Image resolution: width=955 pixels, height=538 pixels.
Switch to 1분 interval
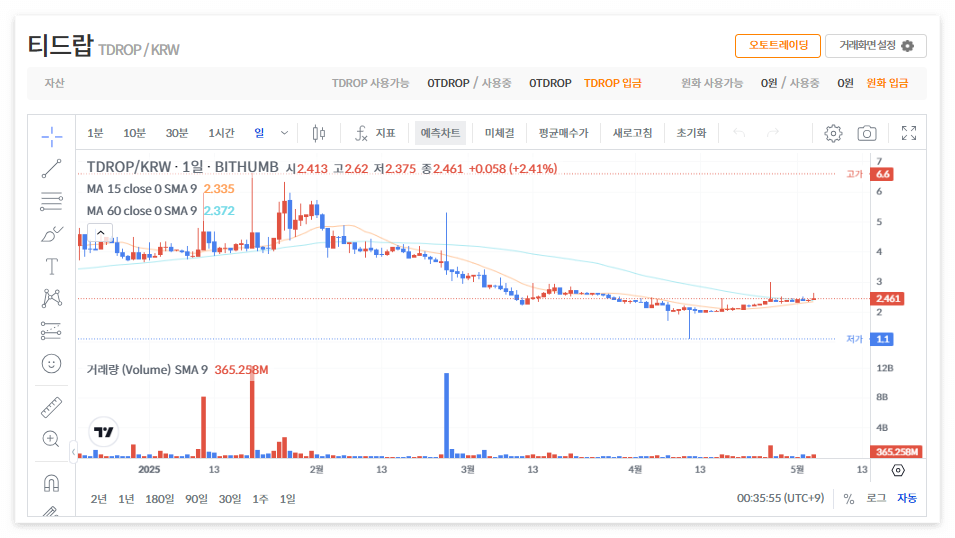point(95,133)
